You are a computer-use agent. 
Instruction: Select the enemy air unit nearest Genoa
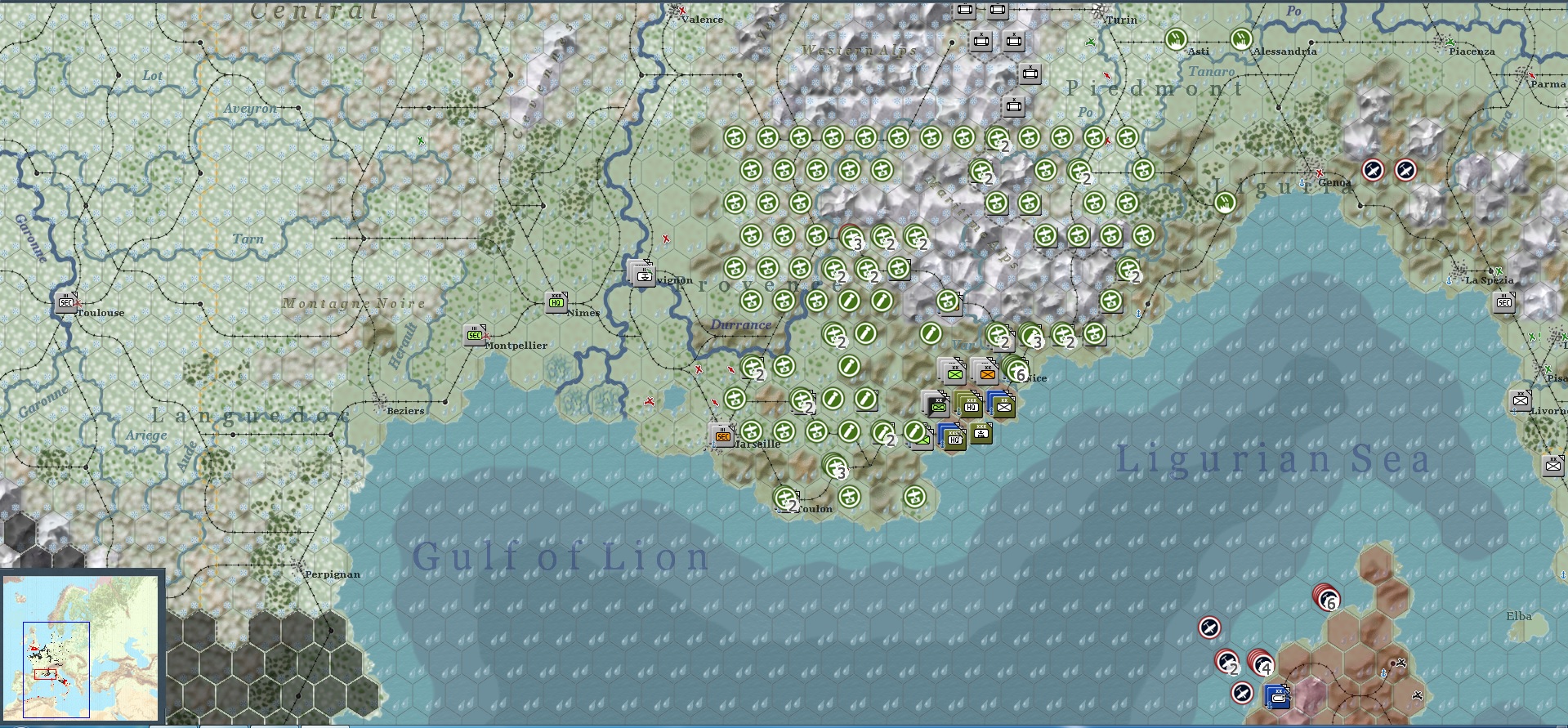tap(1374, 170)
